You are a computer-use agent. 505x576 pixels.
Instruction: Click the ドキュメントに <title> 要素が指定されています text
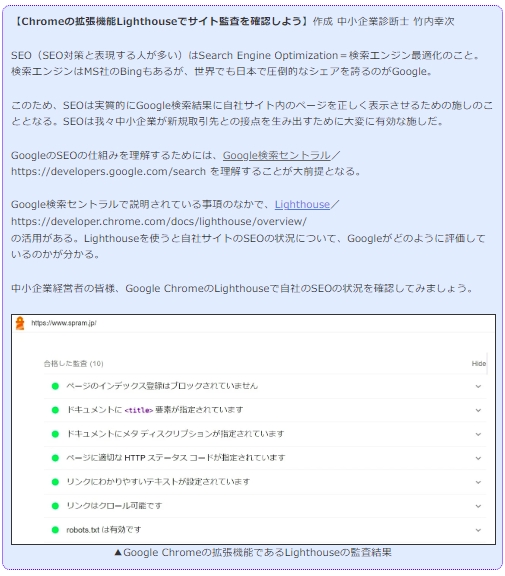tap(155, 410)
